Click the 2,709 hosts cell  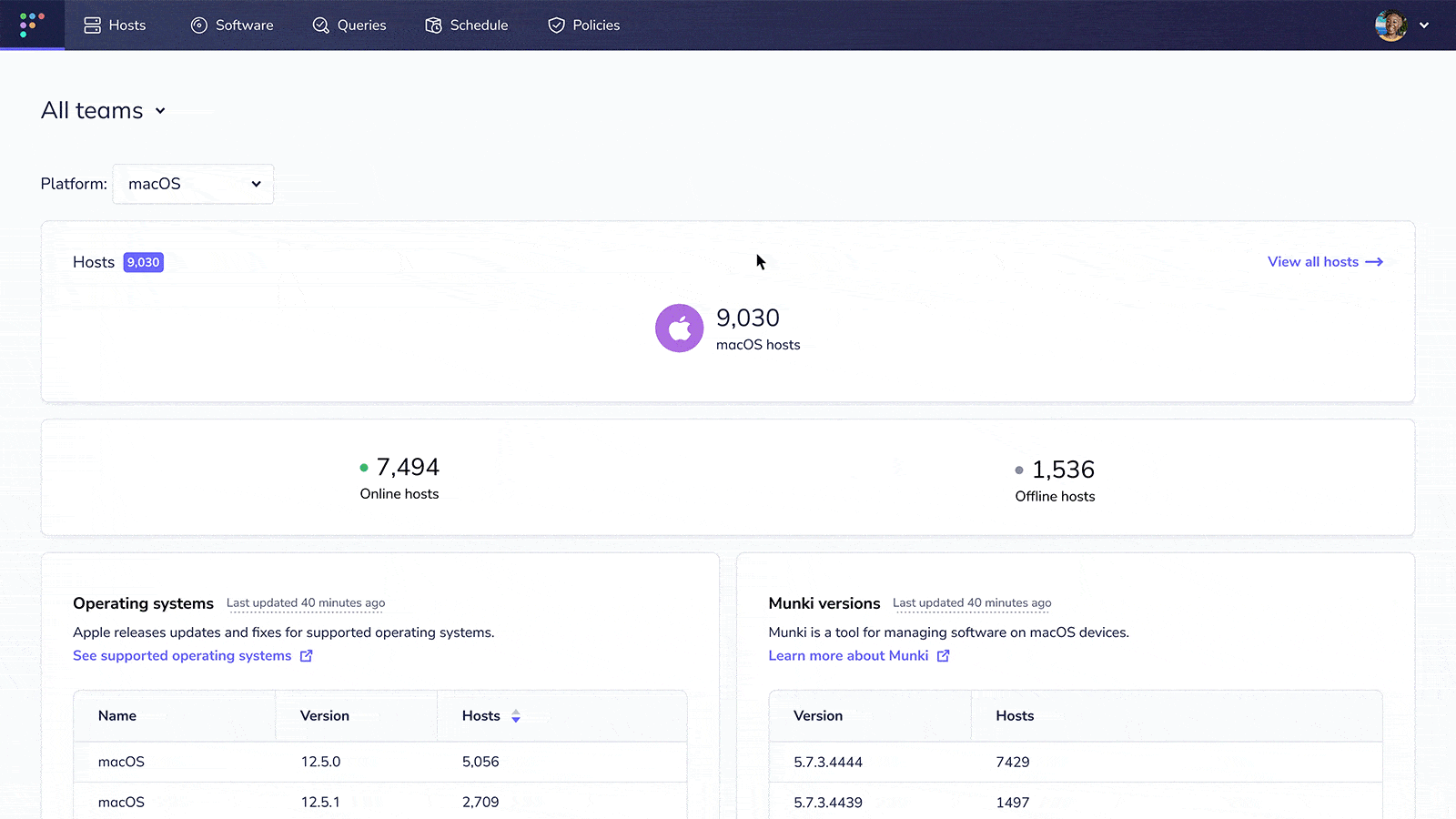pos(480,802)
